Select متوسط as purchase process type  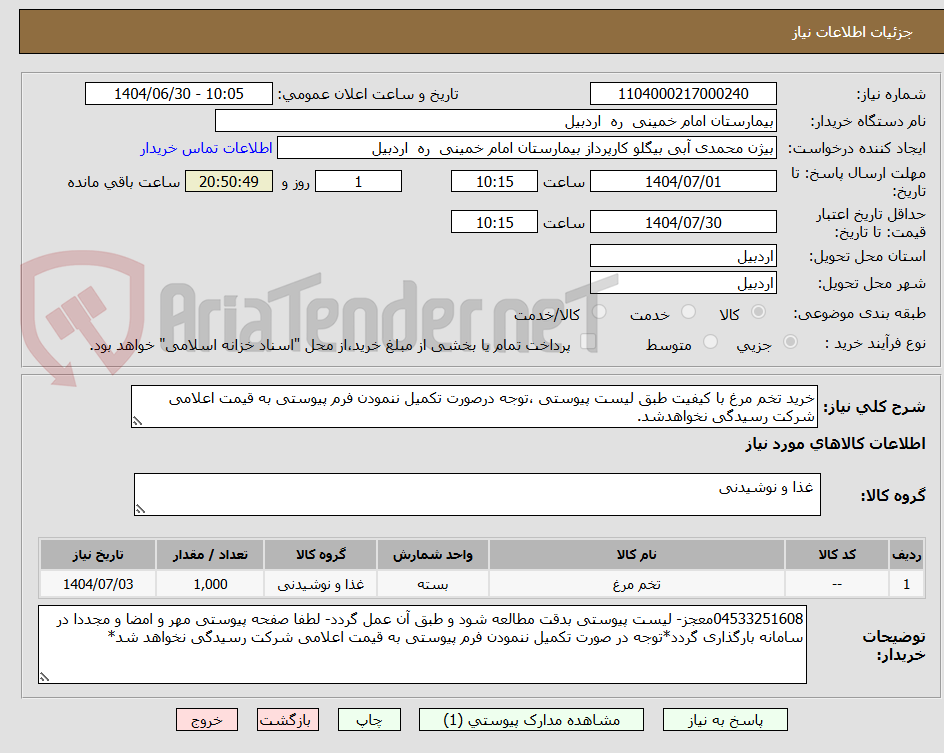pos(710,341)
